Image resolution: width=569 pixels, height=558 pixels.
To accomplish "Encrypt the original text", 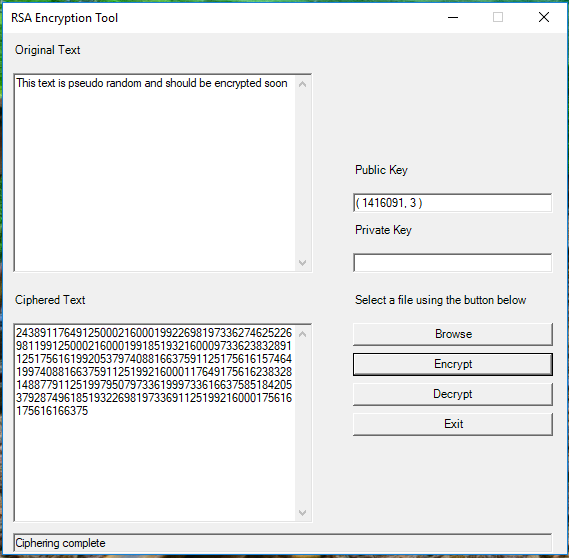I will (453, 364).
